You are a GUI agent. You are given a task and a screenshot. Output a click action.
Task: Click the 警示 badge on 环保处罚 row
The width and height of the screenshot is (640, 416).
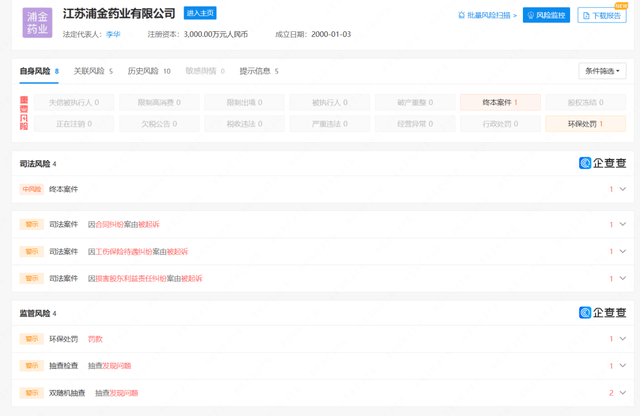click(x=32, y=339)
